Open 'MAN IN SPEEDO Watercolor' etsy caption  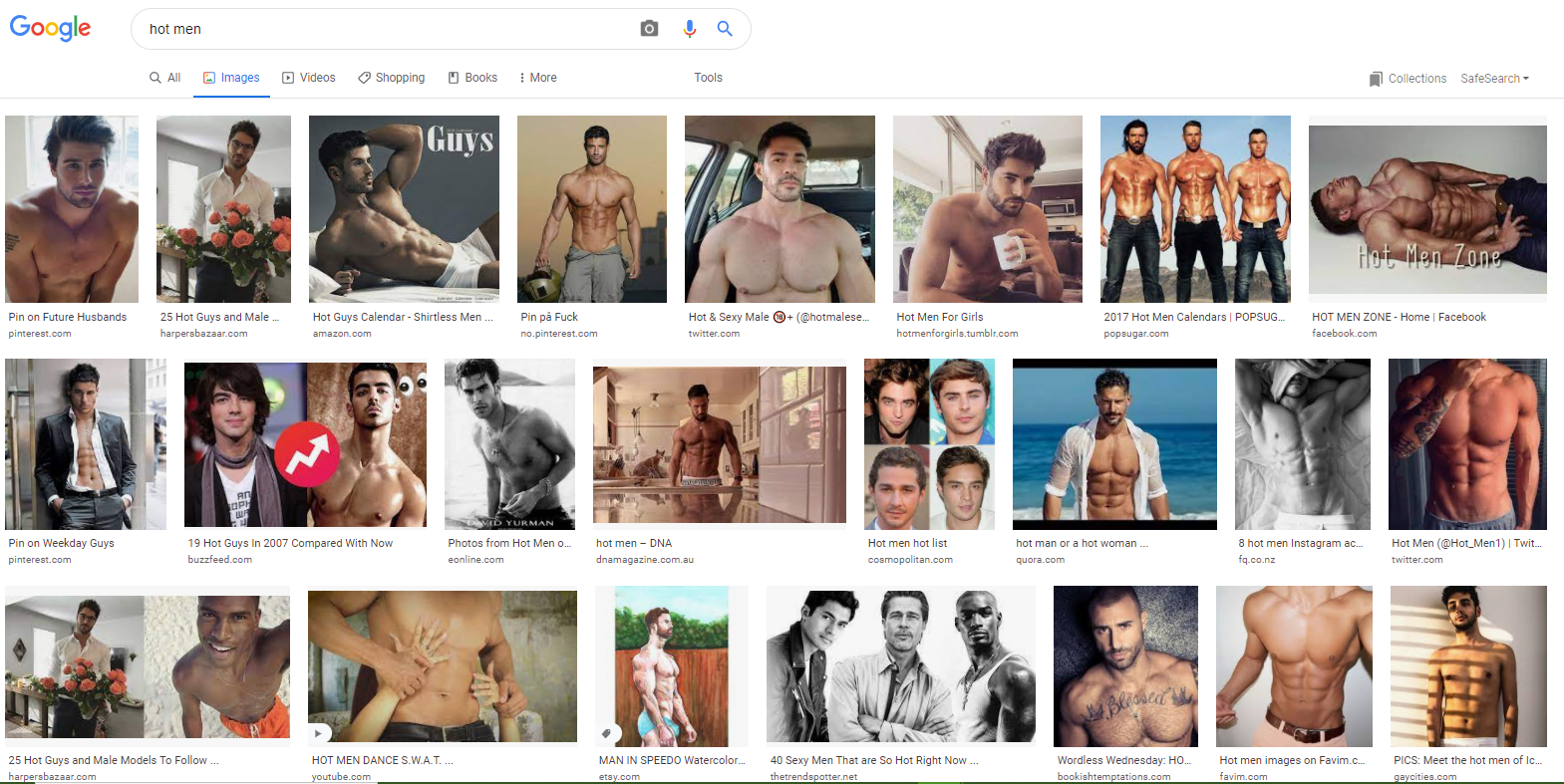pos(672,760)
